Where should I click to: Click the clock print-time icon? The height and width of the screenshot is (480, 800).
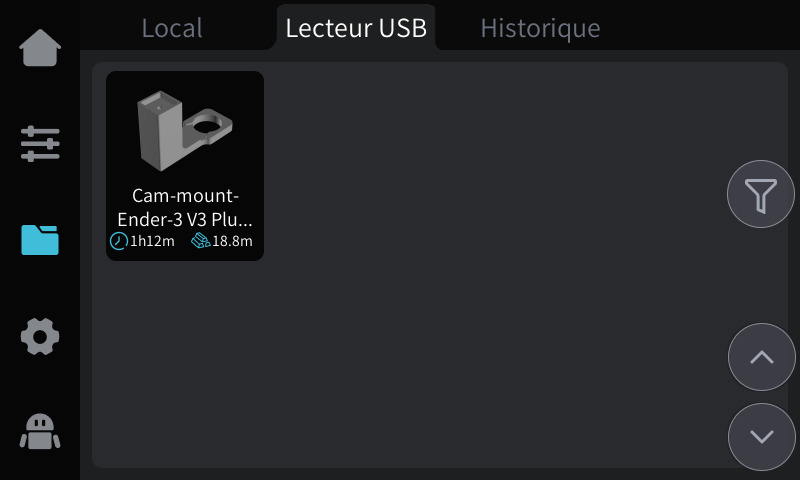click(x=119, y=241)
